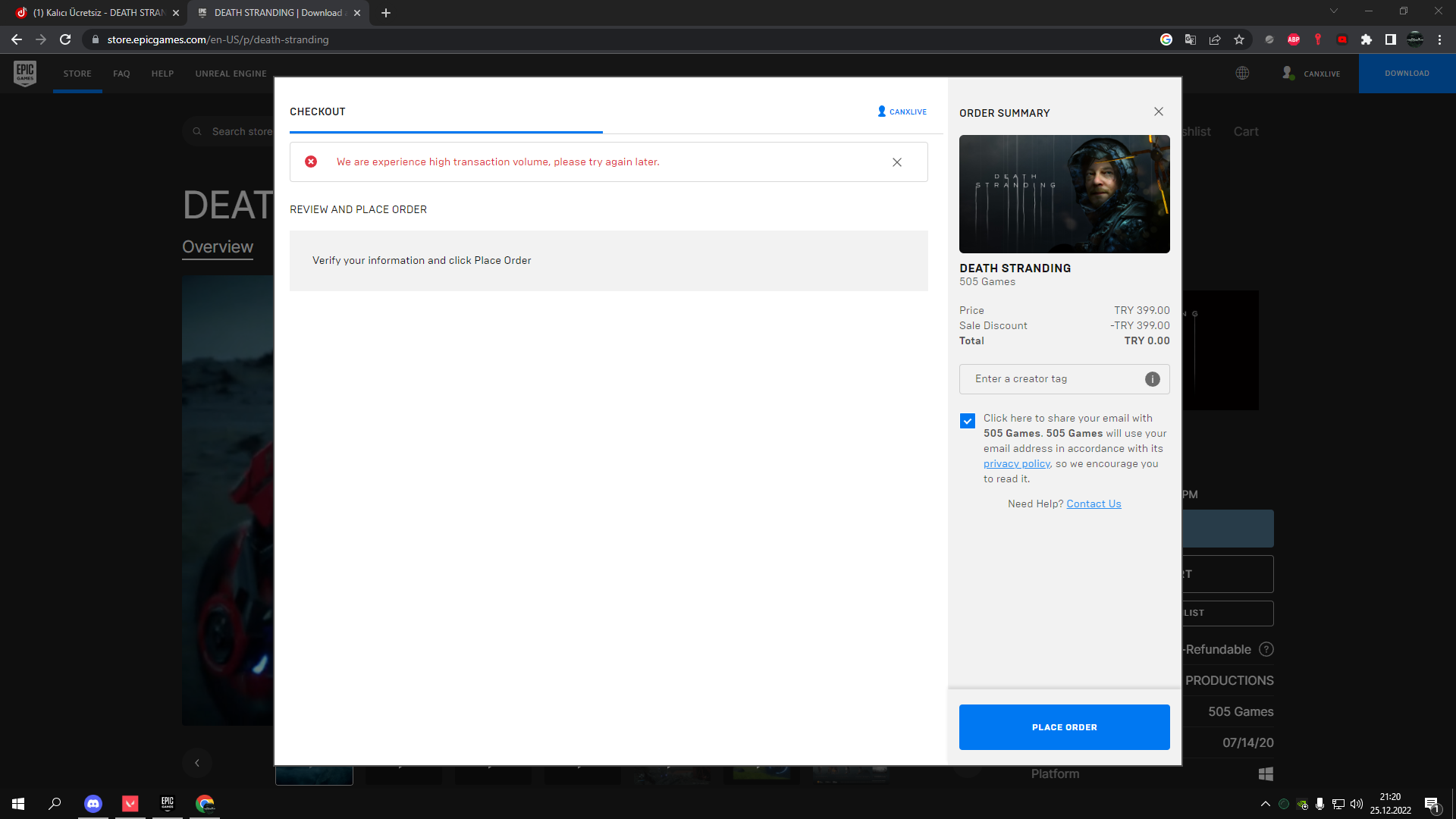Open the Cart link
The height and width of the screenshot is (819, 1456).
[x=1246, y=132]
